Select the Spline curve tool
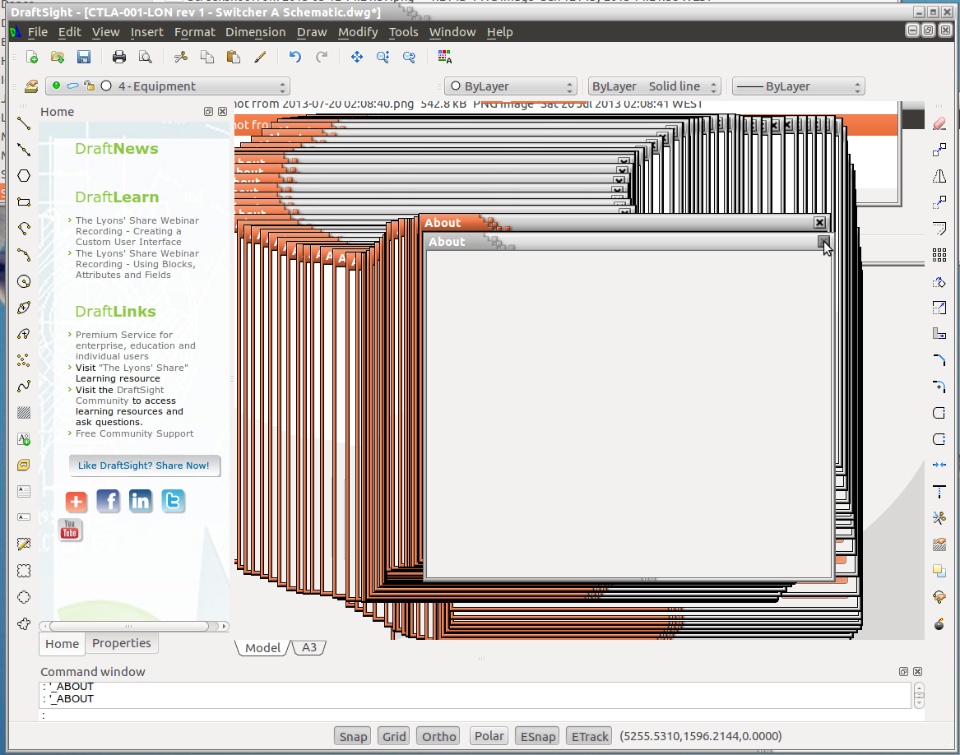 tap(24, 386)
